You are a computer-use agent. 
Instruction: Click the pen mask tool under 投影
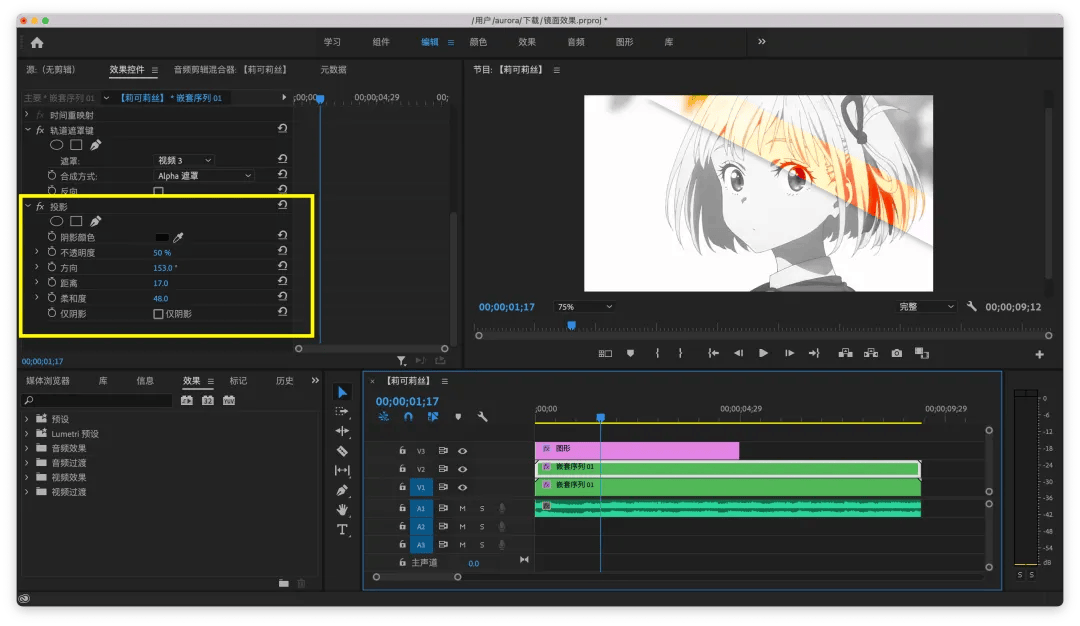(96, 221)
